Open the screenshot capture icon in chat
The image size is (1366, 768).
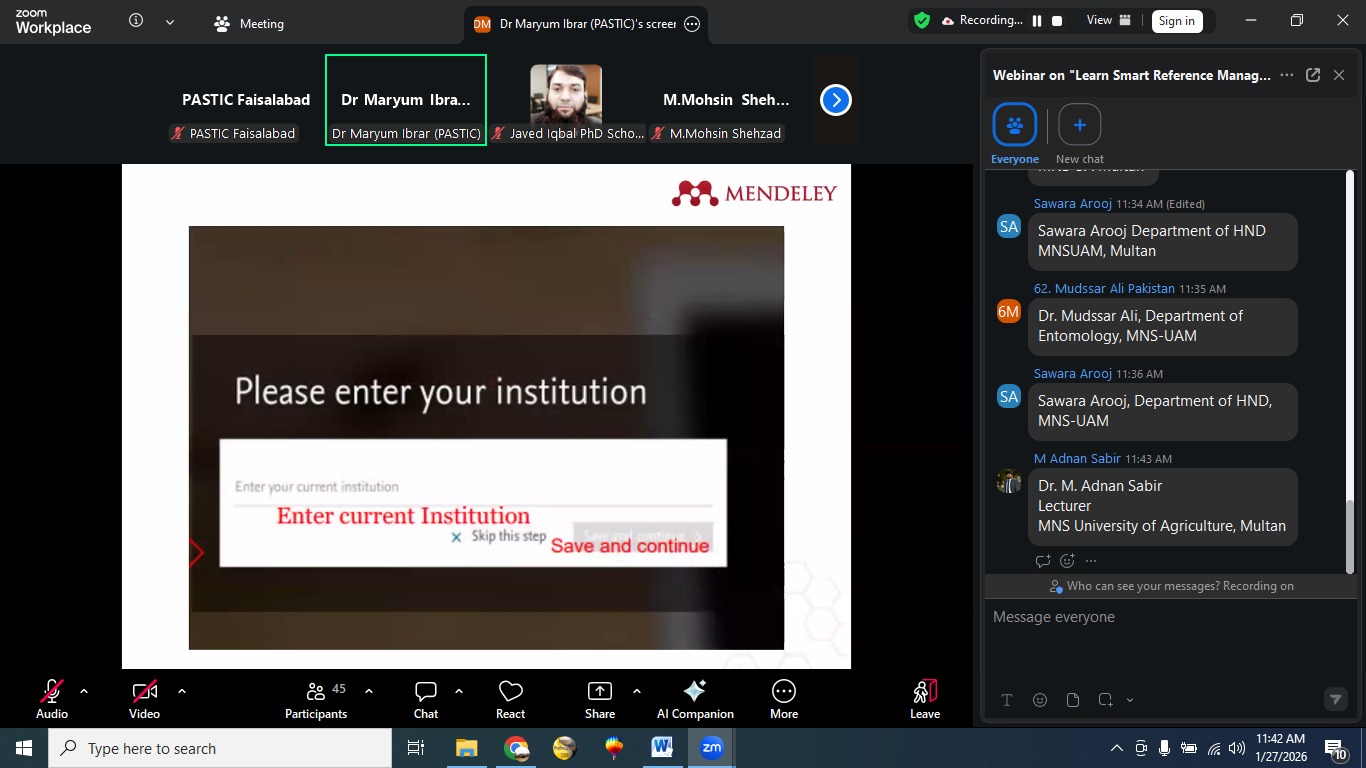click(1104, 700)
